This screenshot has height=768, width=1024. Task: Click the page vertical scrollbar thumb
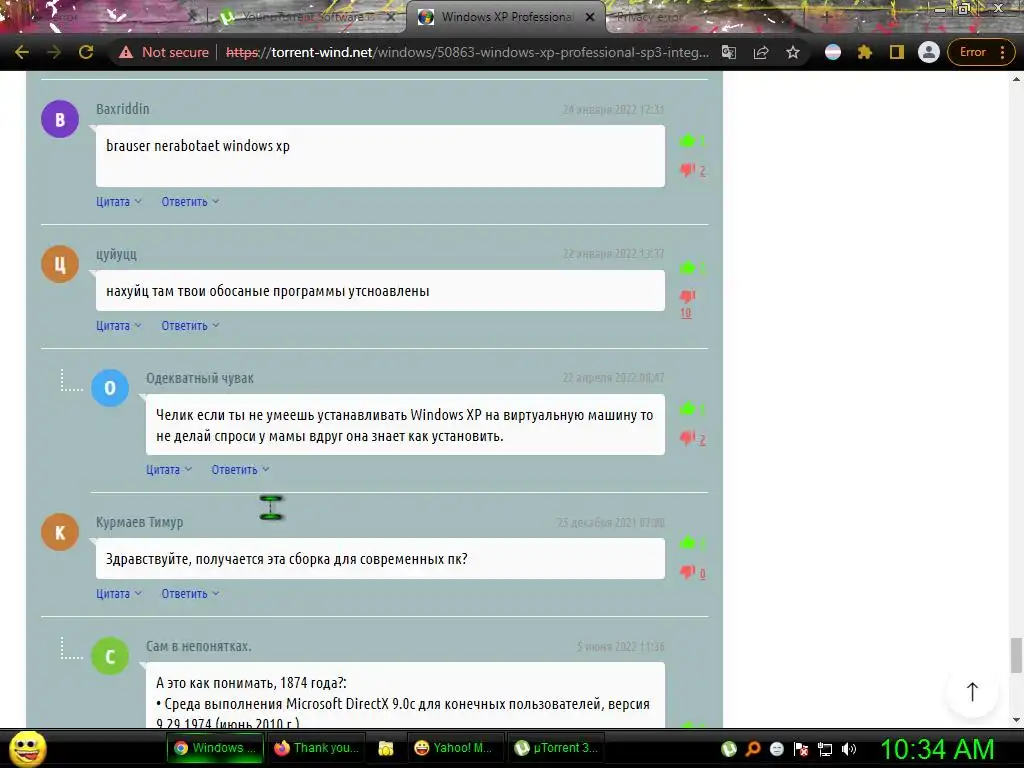pyautogui.click(x=1016, y=655)
